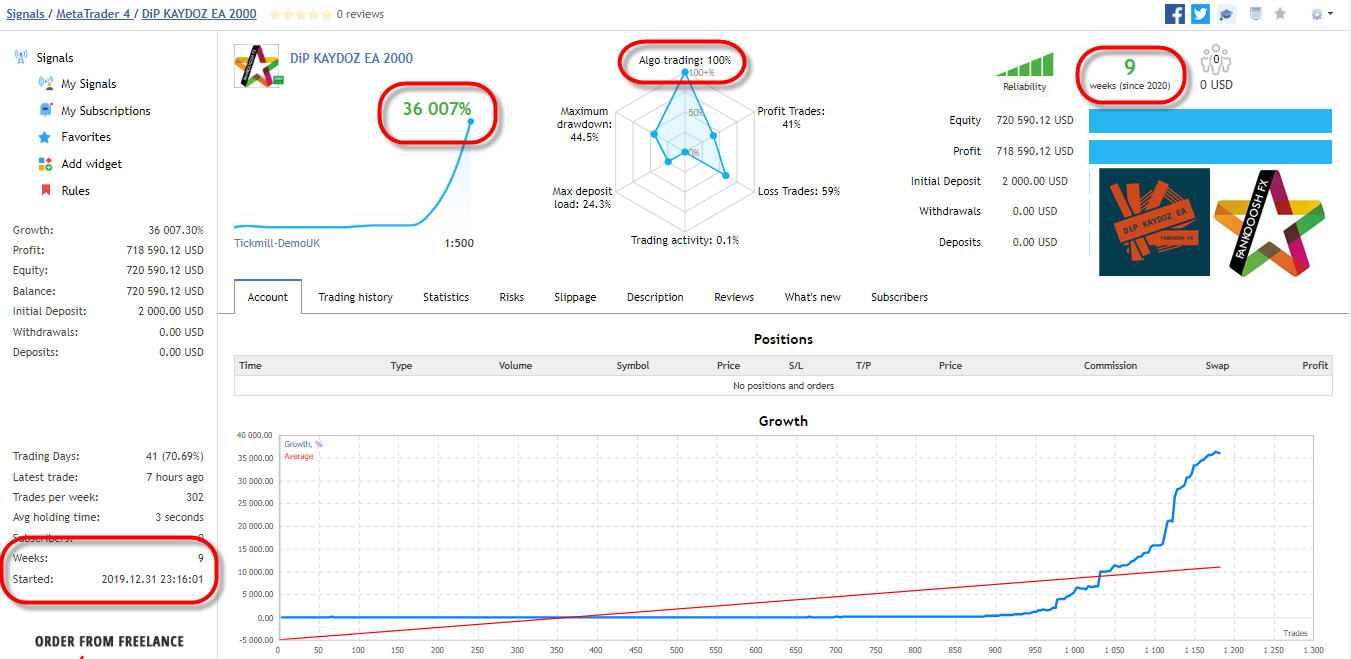
Task: Switch to the Account tab
Action: [268, 297]
